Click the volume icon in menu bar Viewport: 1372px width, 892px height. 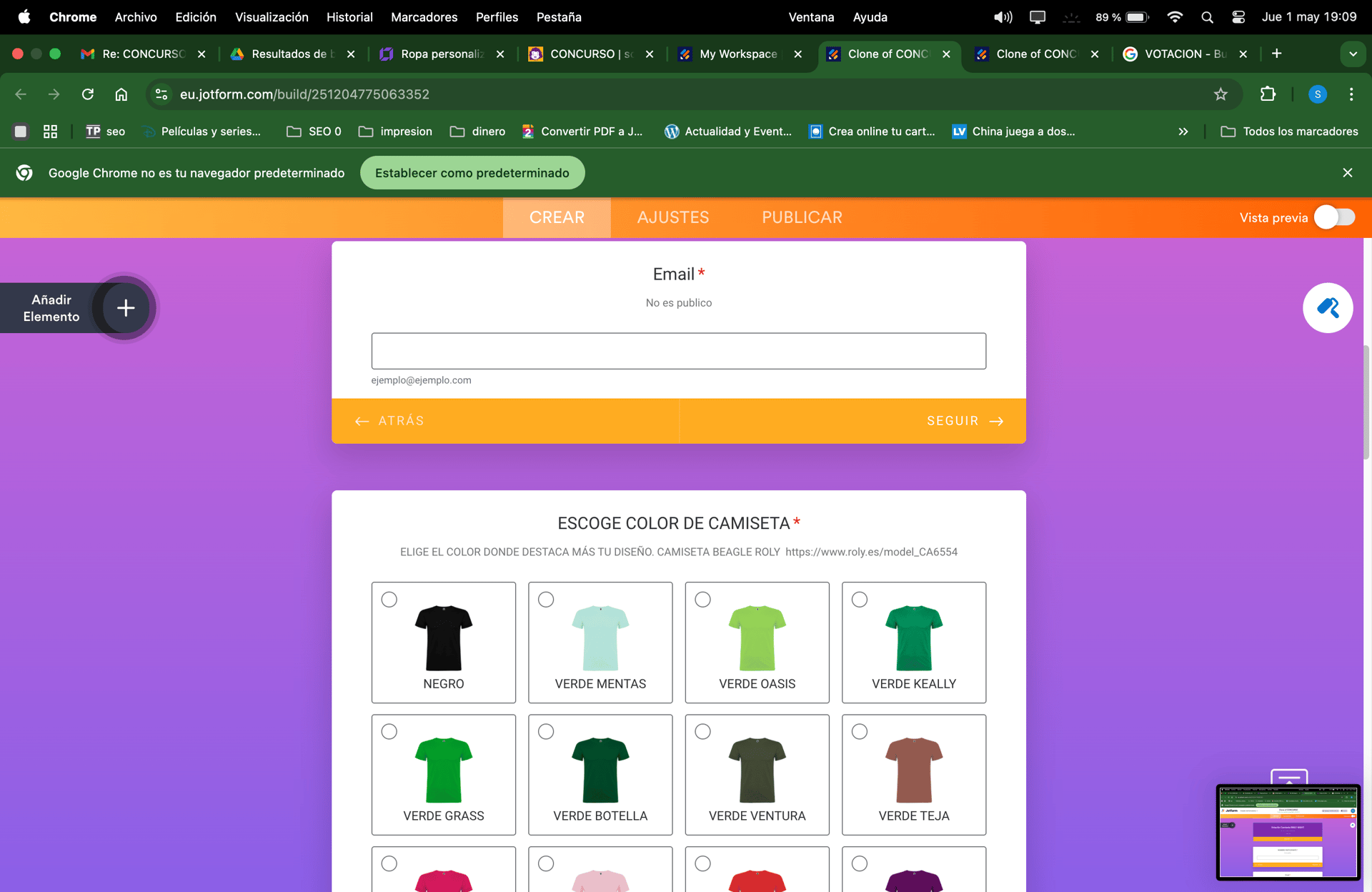click(1003, 17)
